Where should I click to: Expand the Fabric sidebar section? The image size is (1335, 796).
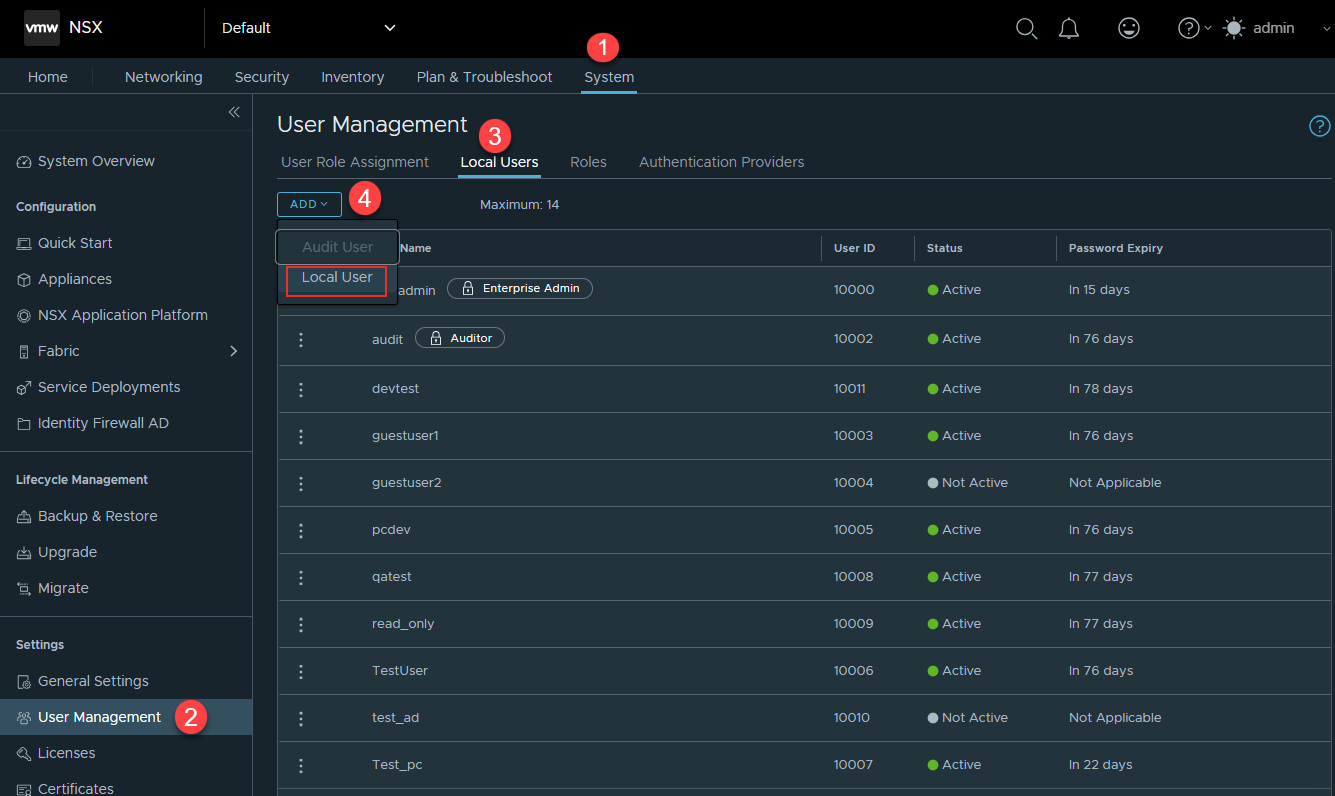234,351
